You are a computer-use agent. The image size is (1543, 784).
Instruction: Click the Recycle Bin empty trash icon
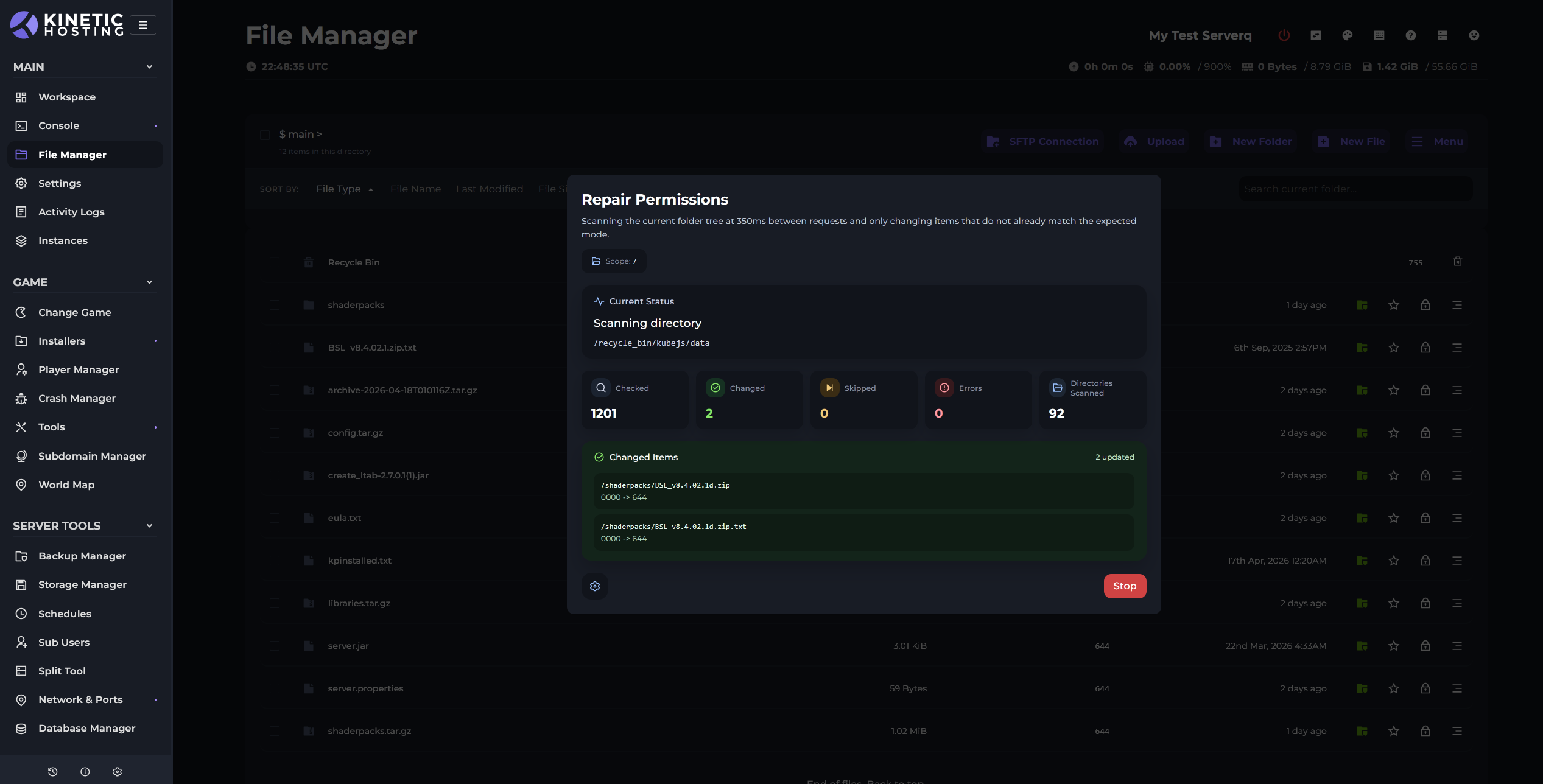click(1457, 262)
